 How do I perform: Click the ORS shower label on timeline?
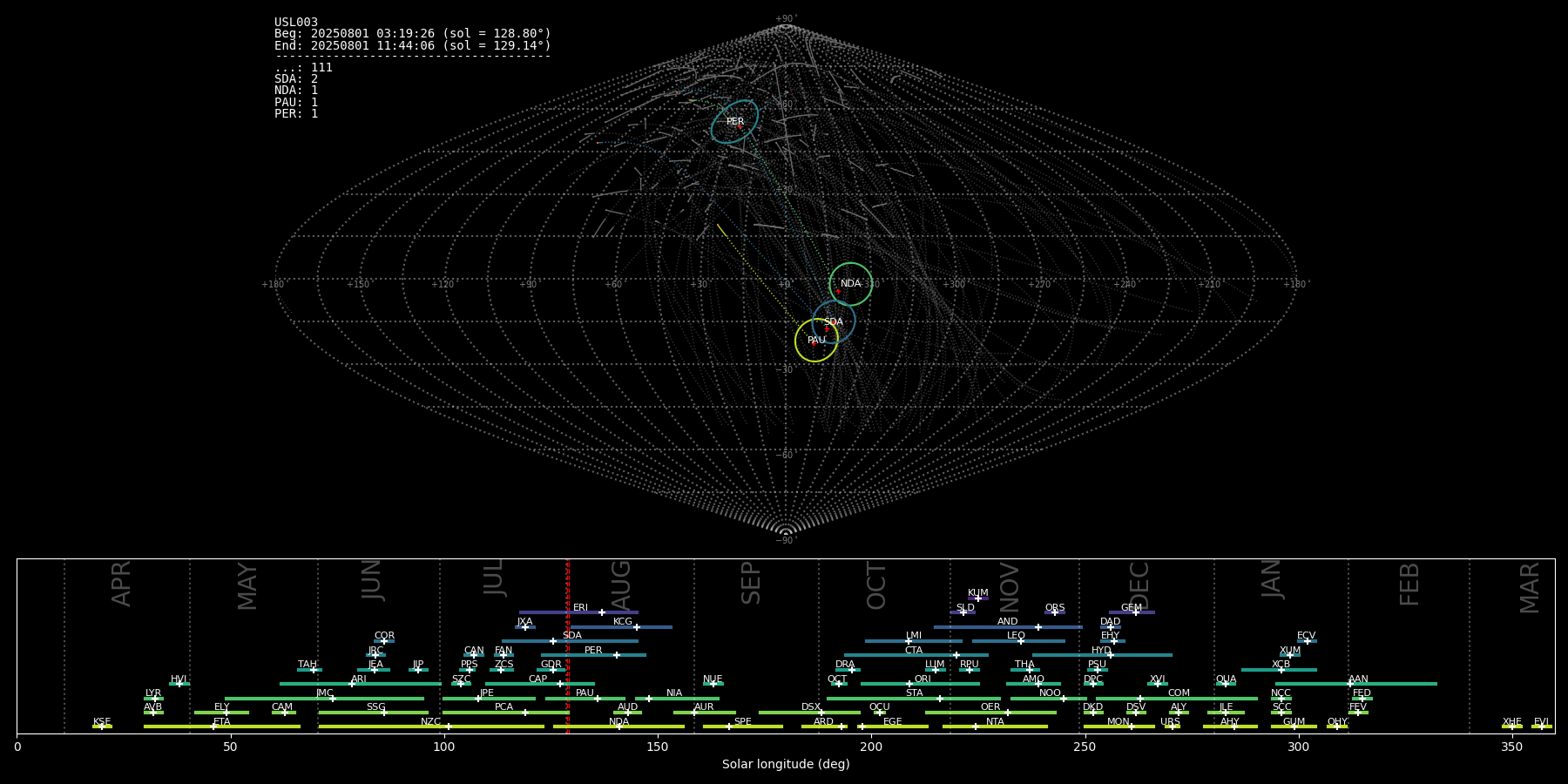(x=1055, y=608)
